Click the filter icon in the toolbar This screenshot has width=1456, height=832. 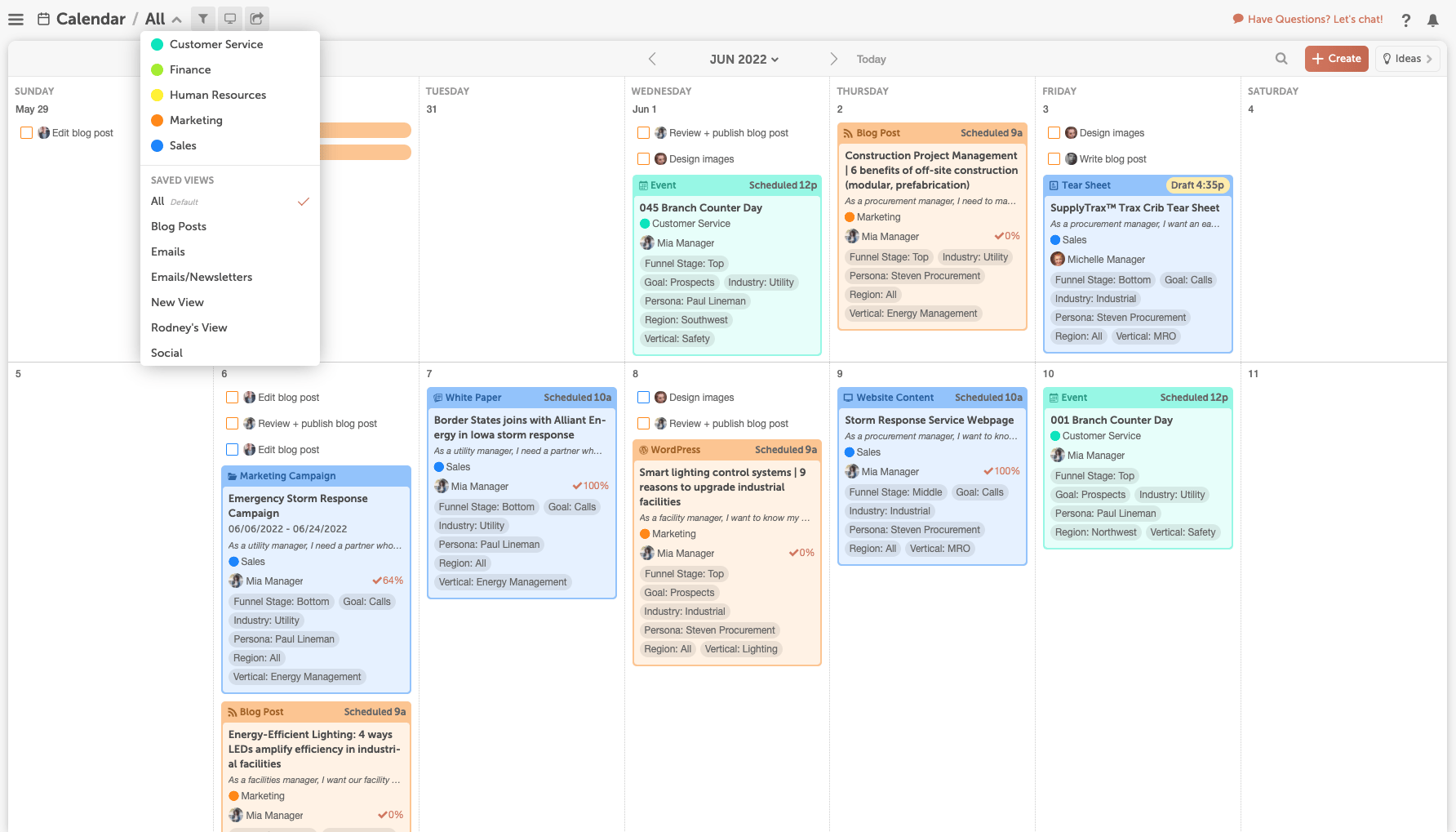coord(202,18)
